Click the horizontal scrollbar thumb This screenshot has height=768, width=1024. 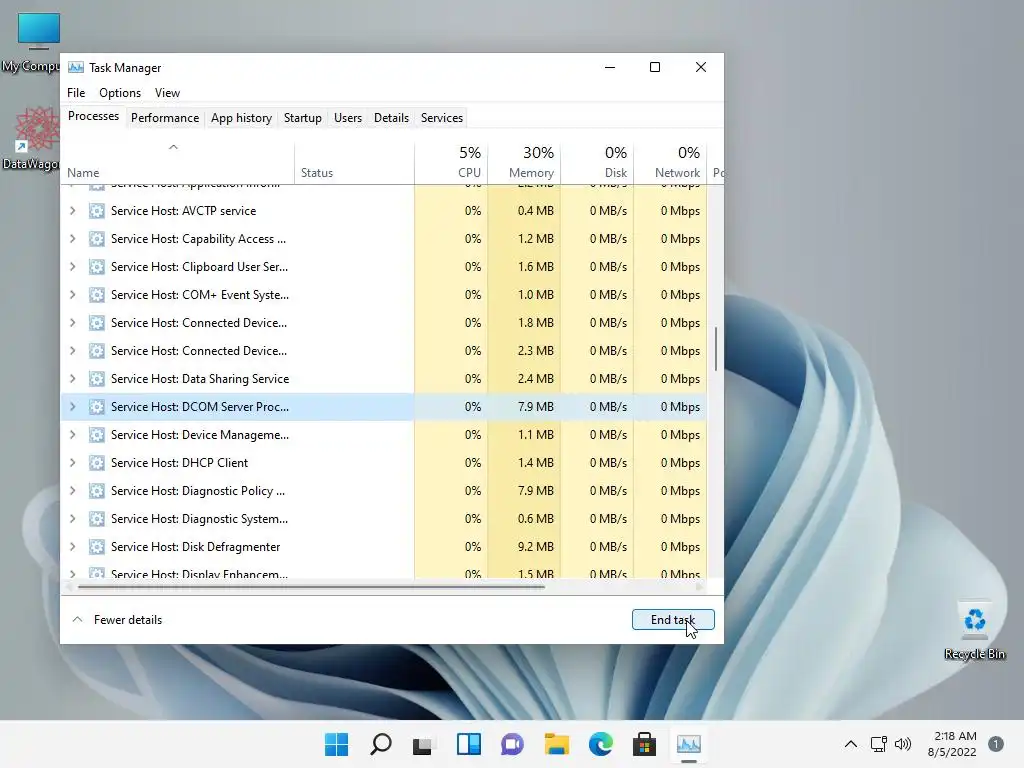(x=311, y=587)
